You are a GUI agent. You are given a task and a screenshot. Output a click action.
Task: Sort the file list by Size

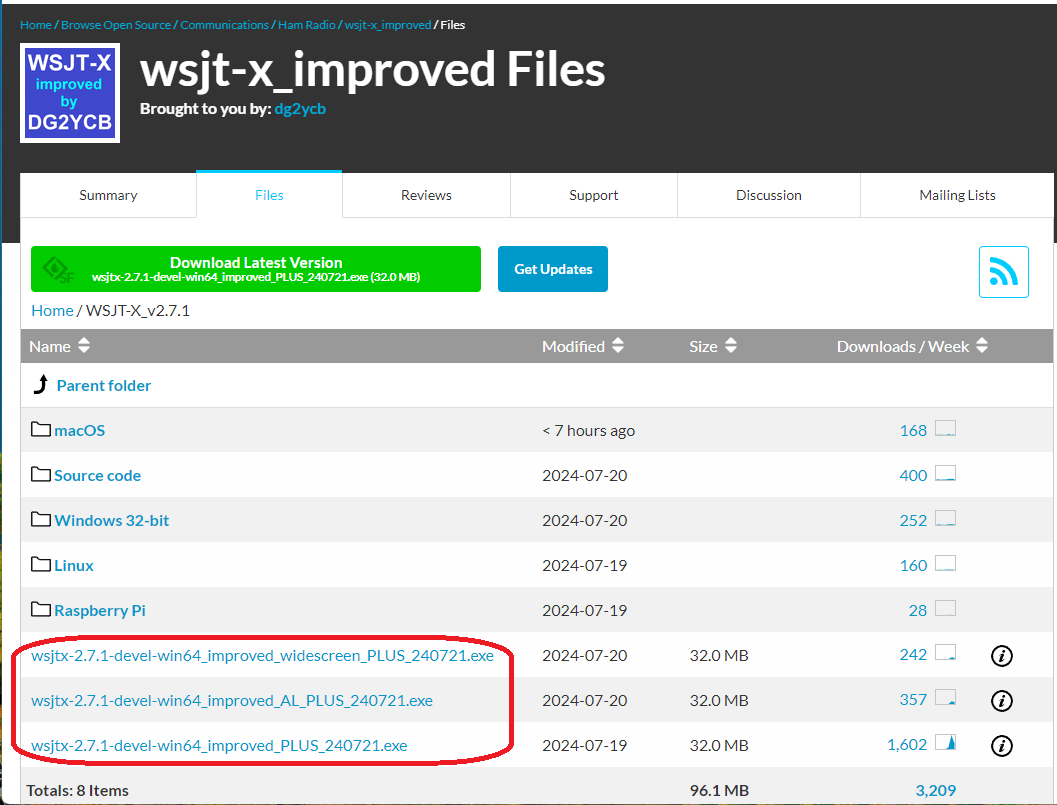point(713,346)
